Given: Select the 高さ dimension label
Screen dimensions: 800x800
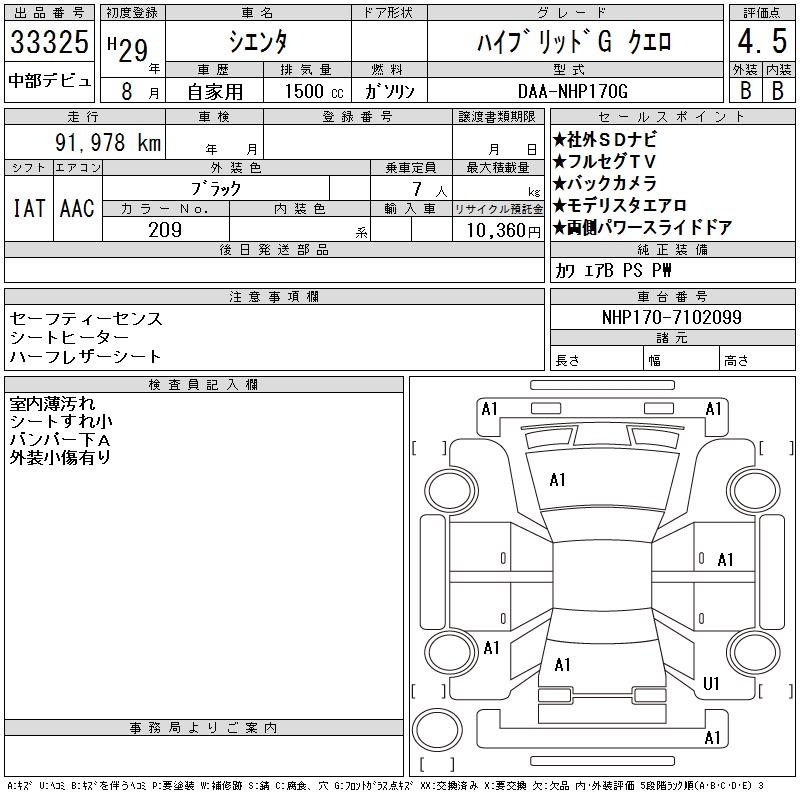Looking at the screenshot, I should click(736, 361).
